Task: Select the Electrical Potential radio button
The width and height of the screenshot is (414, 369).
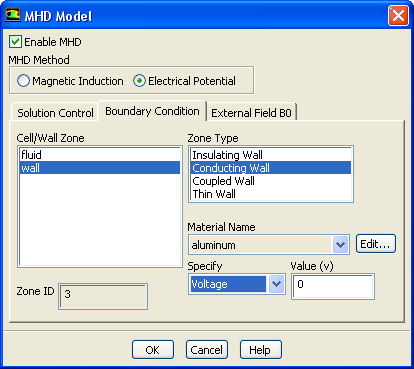Action: 139,81
